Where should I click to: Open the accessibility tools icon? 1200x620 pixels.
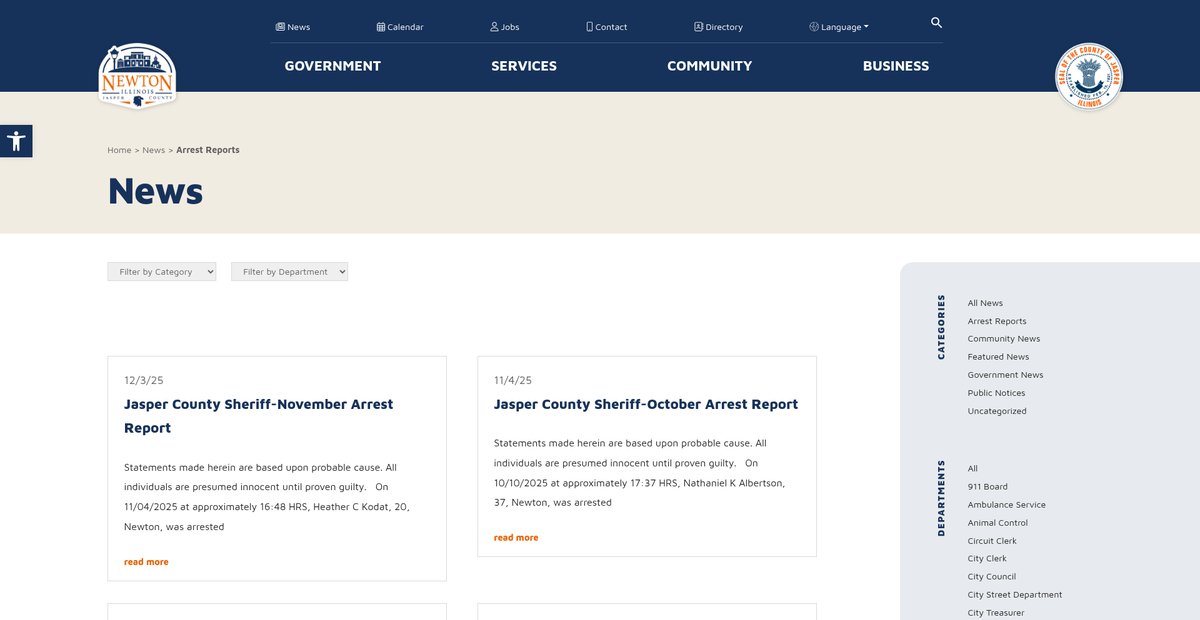(16, 141)
